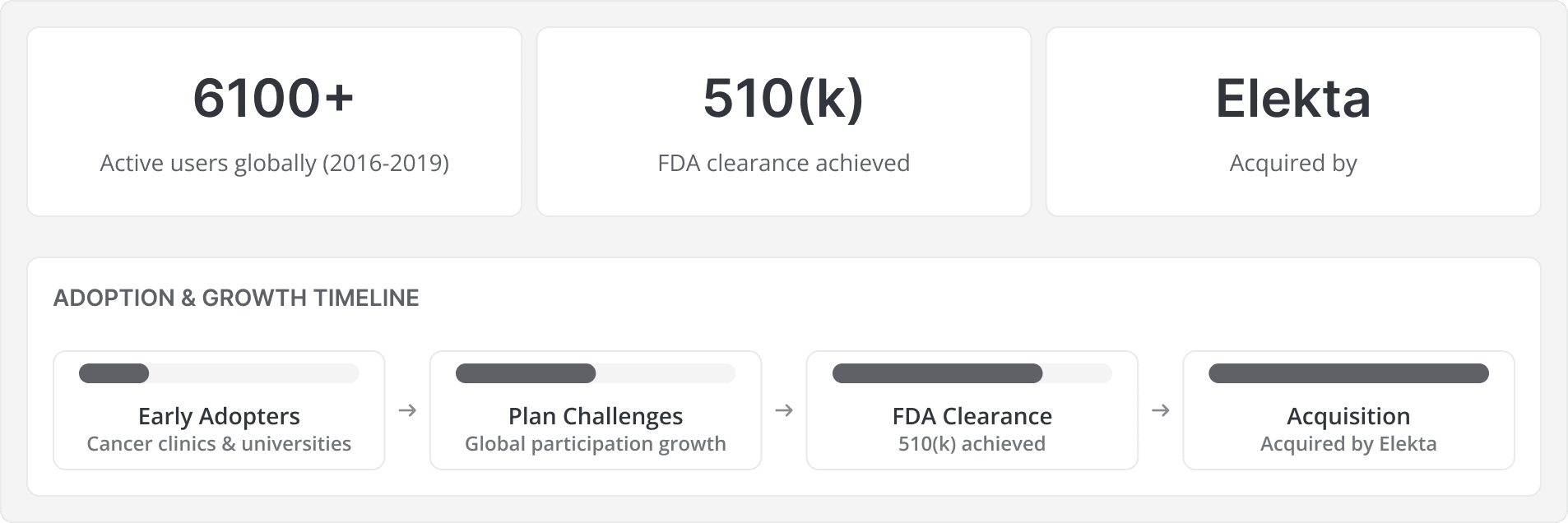
Task: Click the arrow before the Acquisition step
Action: [1161, 410]
